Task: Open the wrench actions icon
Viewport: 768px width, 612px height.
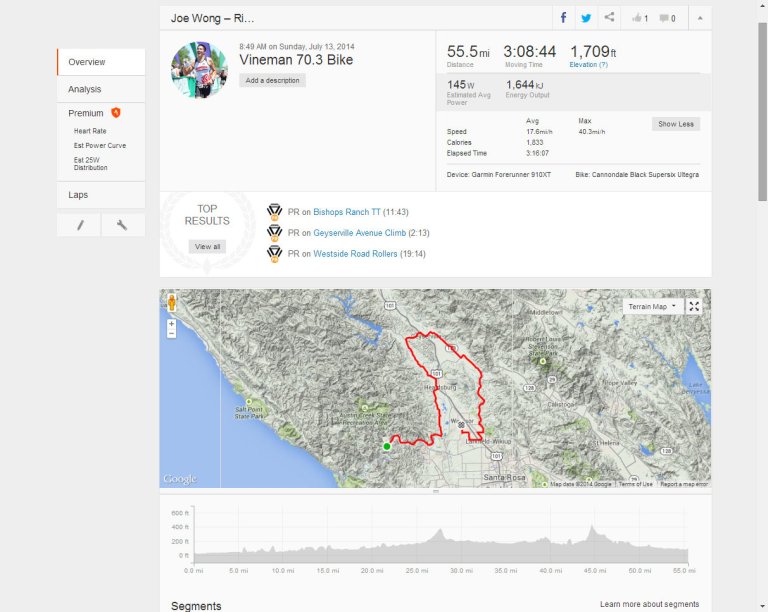Action: point(122,225)
